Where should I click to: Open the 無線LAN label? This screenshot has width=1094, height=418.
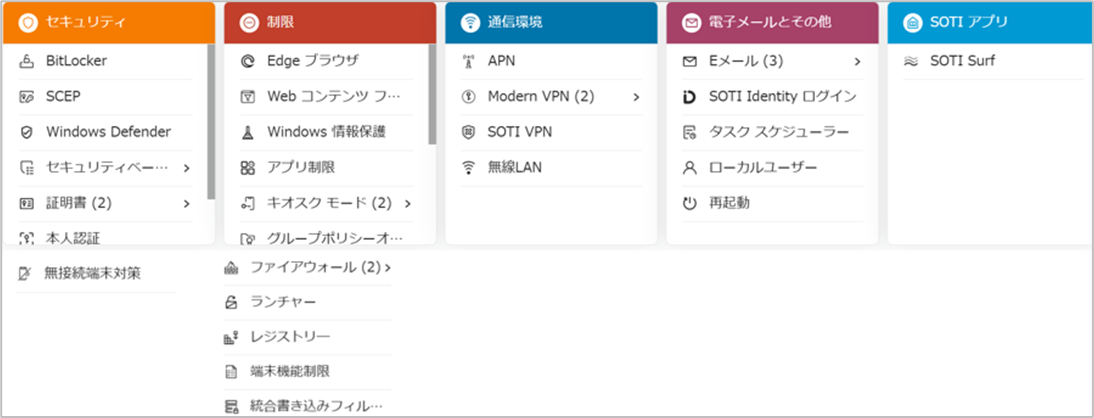tap(515, 167)
